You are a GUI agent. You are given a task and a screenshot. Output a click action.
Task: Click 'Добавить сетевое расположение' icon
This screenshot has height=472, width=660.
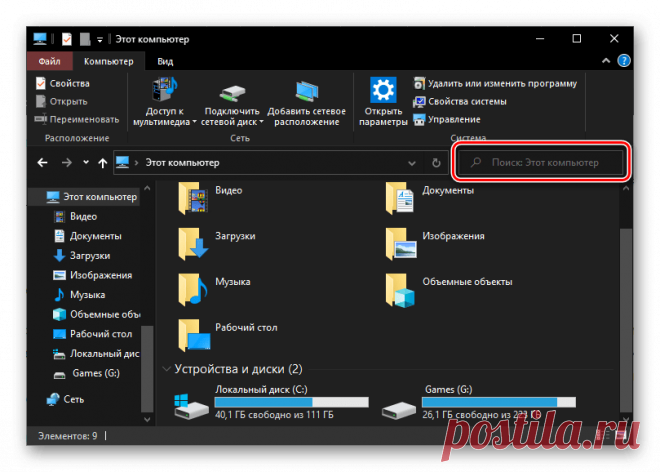[306, 91]
